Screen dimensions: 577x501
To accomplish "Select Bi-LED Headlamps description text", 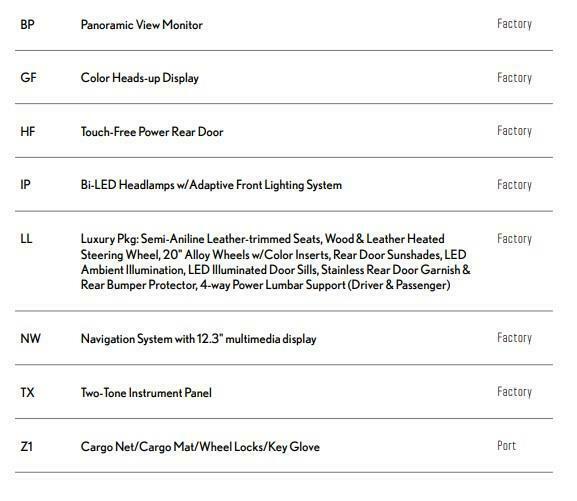I will pos(211,185).
